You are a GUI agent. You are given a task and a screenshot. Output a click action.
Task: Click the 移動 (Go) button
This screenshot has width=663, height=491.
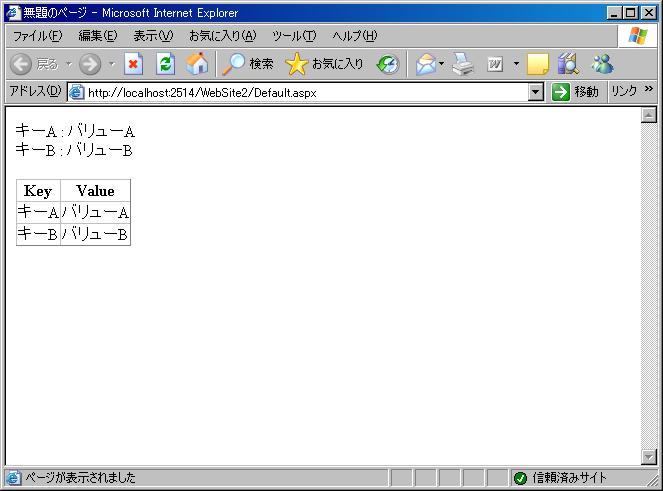pos(575,92)
